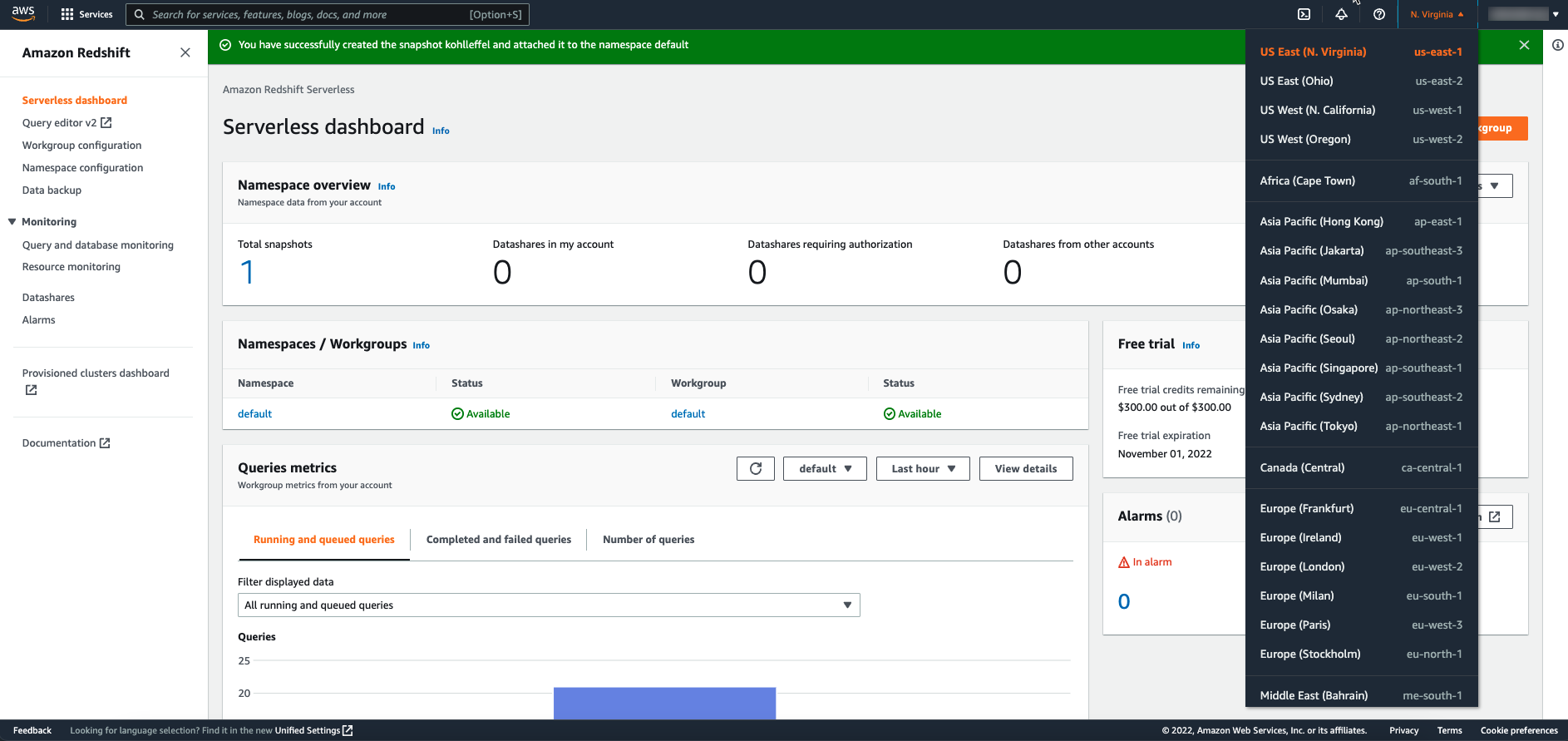1568x741 pixels.
Task: Click the external link icon under Provisioned clusters dashboard
Action: pyautogui.click(x=31, y=390)
